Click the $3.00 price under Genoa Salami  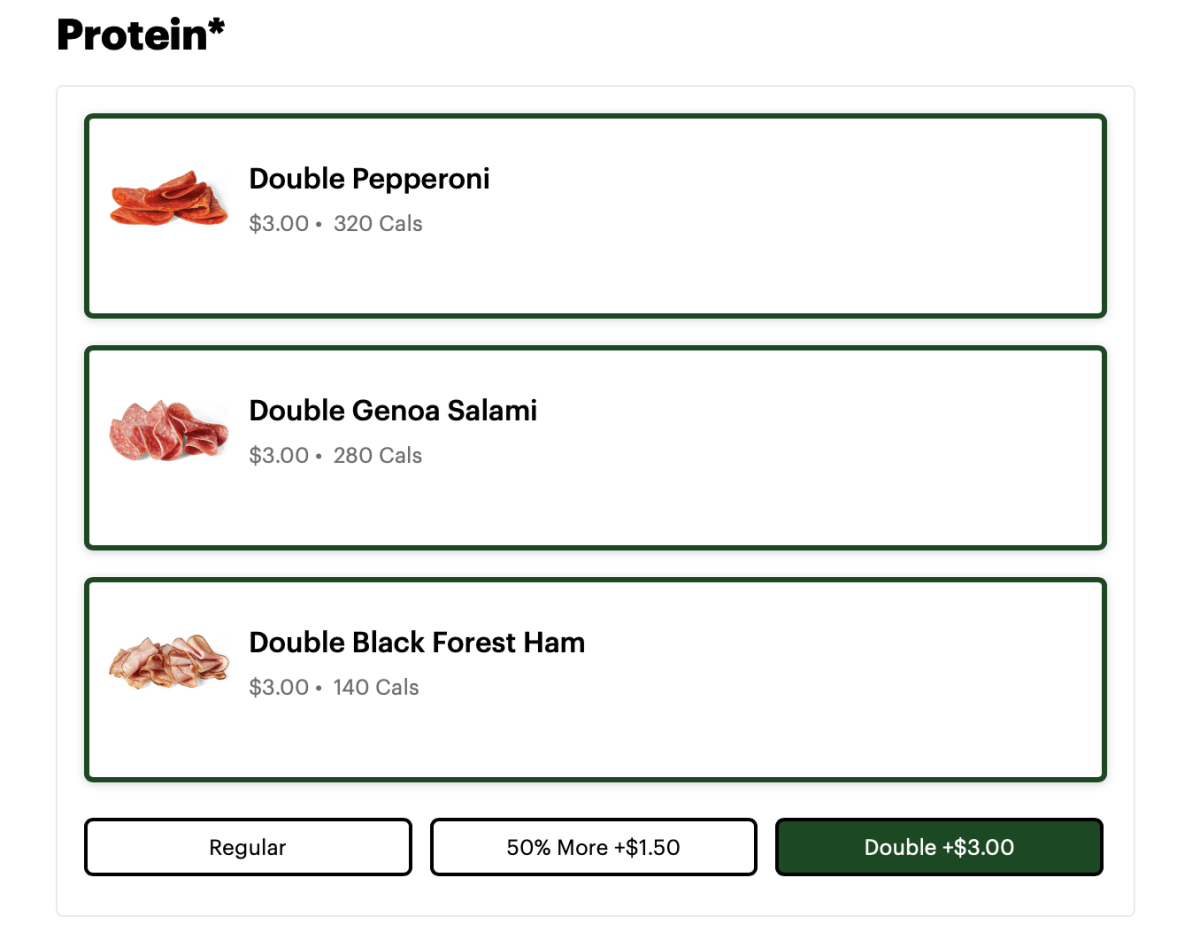click(x=278, y=456)
